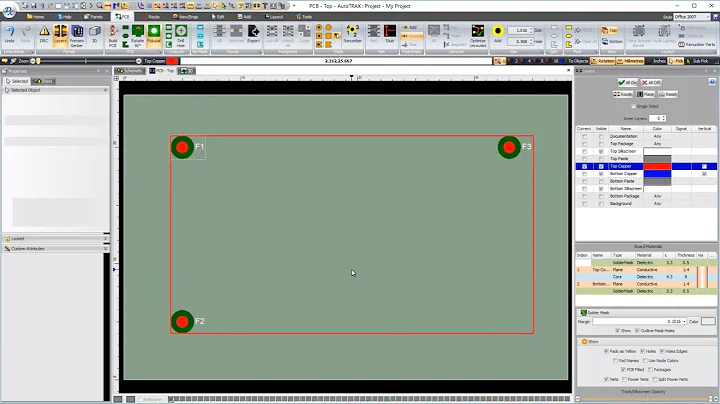The width and height of the screenshot is (720, 404).
Task: Toggle the Single Sided checkbox
Action: (633, 107)
